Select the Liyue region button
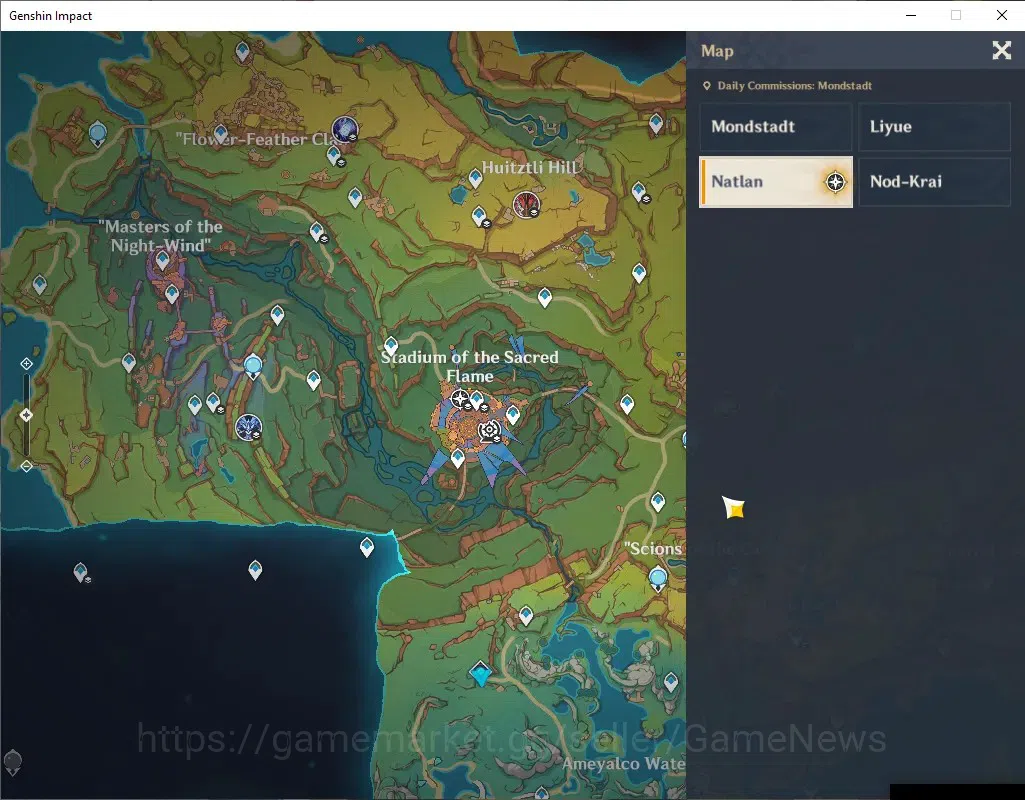This screenshot has height=800, width=1025. (x=934, y=127)
